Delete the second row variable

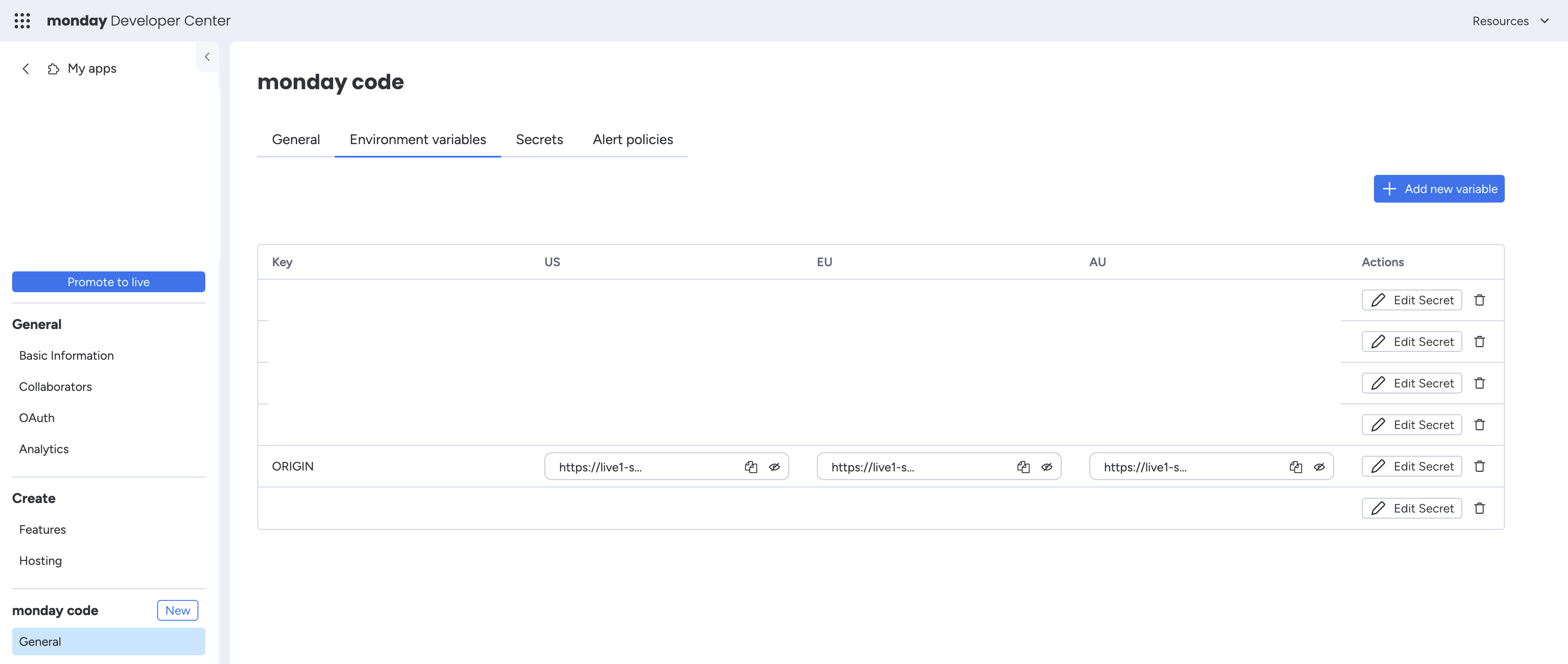(x=1480, y=342)
